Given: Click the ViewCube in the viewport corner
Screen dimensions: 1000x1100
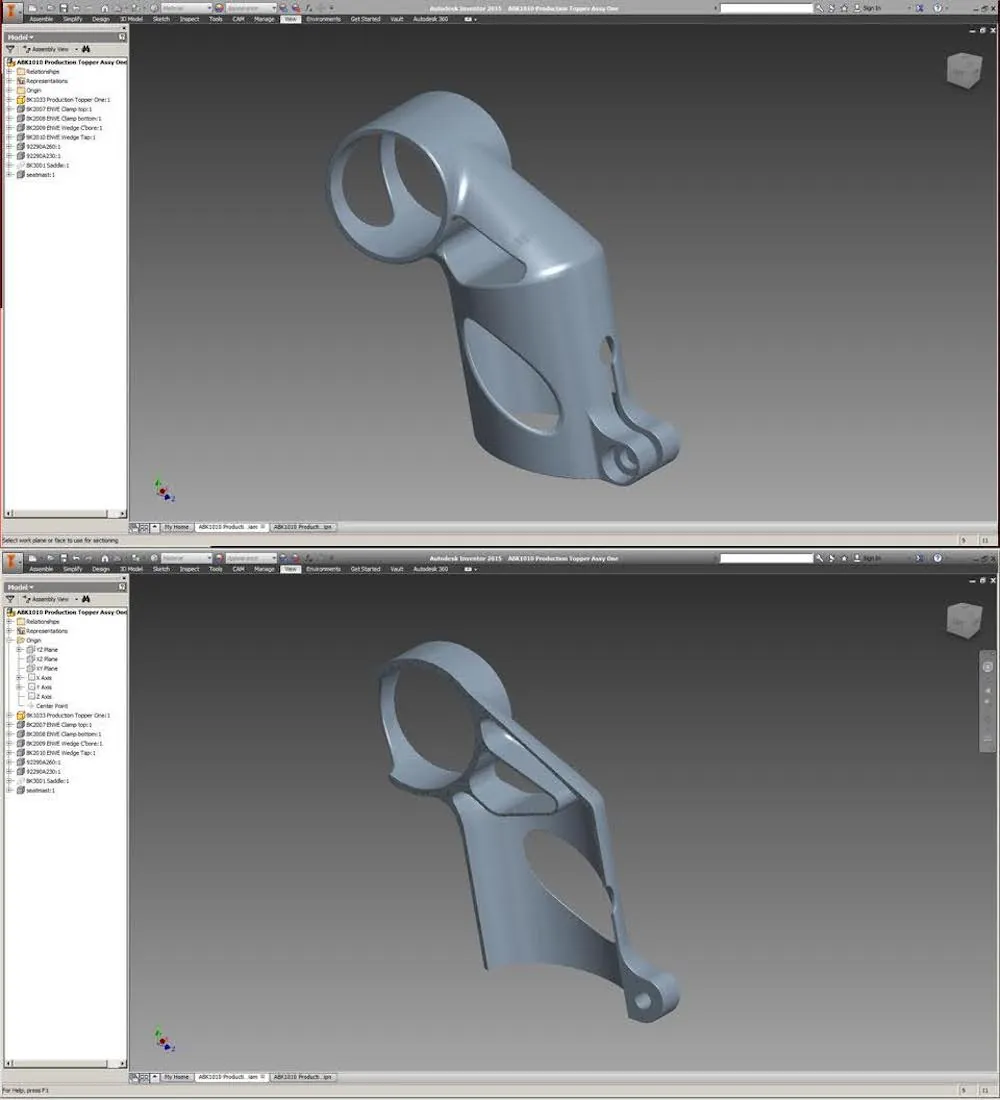Looking at the screenshot, I should pos(963,72).
